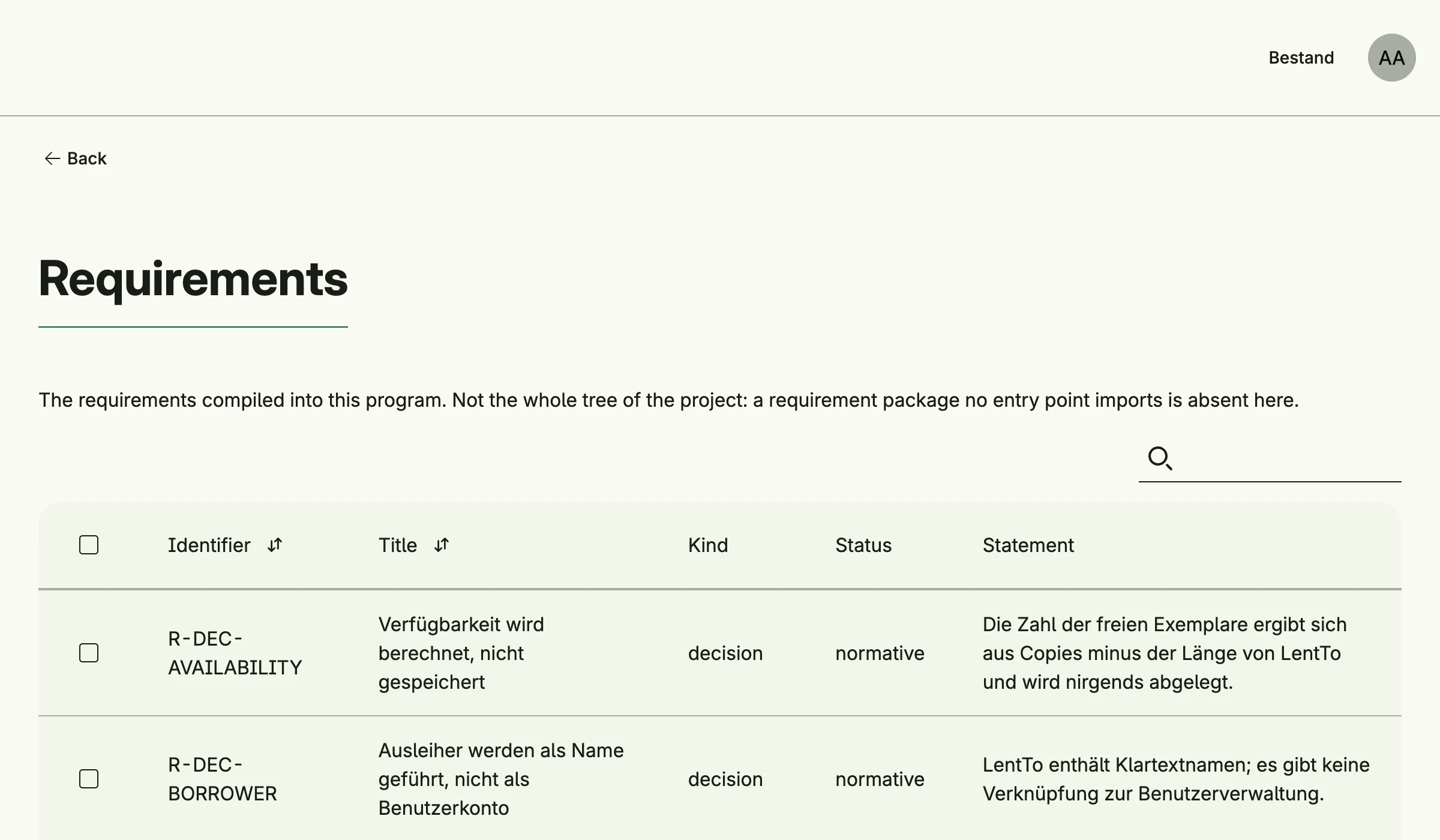Viewport: 1440px width, 840px height.
Task: Sort by Title using arrows icon
Action: (x=442, y=545)
